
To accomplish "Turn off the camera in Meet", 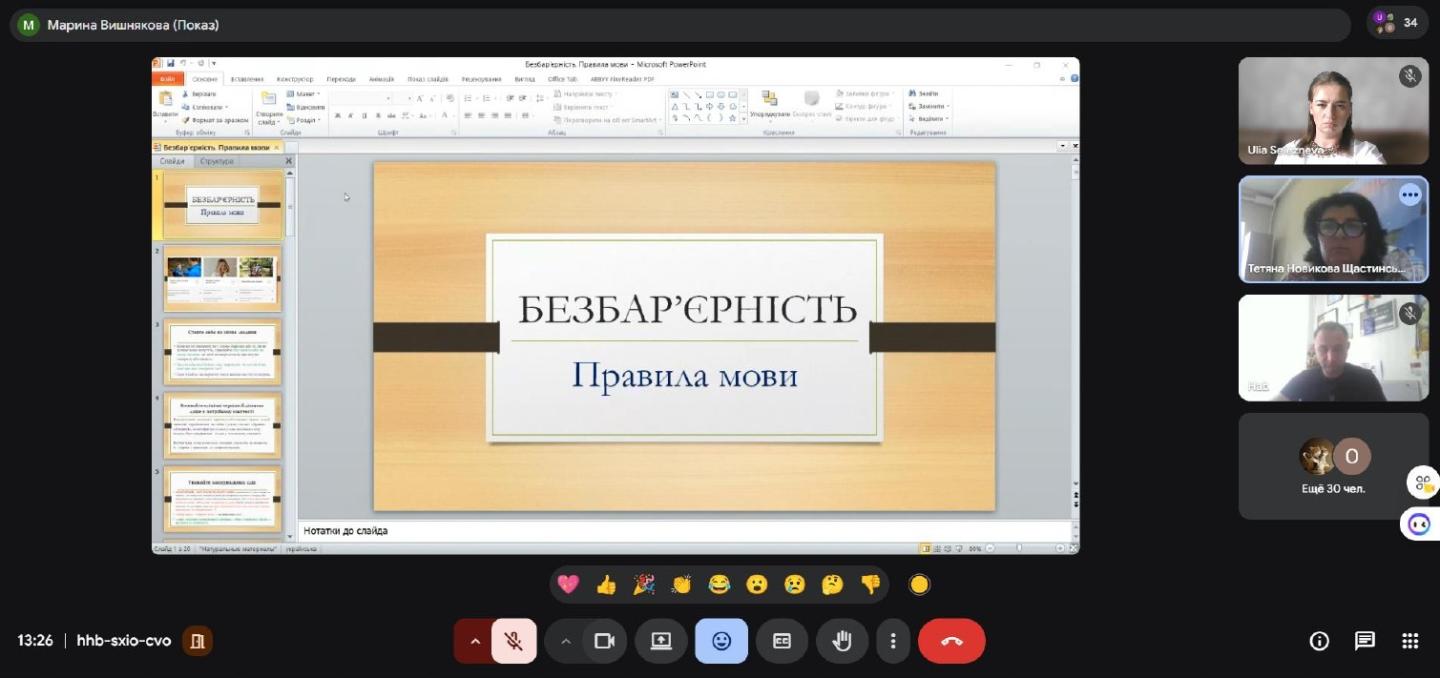I will click(604, 641).
